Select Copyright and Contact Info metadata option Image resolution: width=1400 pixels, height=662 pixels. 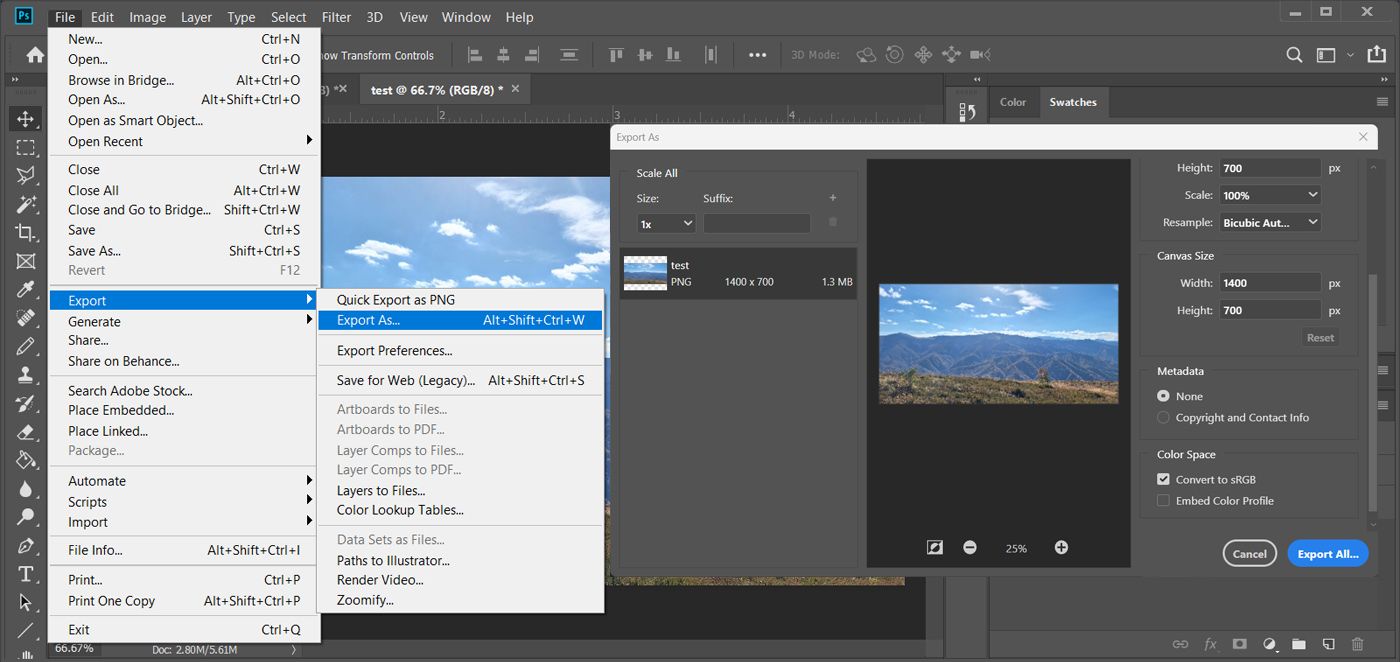[1163, 418]
